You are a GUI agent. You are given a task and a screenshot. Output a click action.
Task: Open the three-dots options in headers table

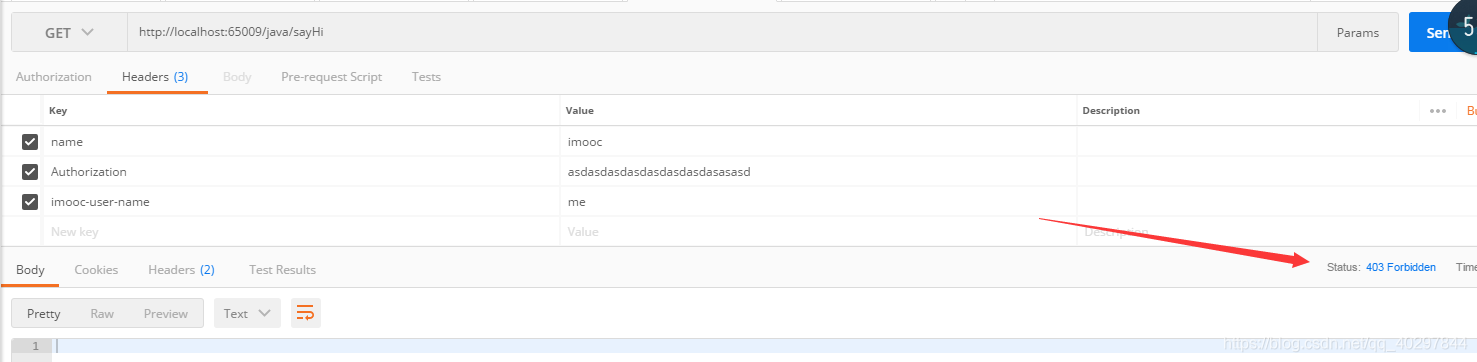tap(1438, 111)
